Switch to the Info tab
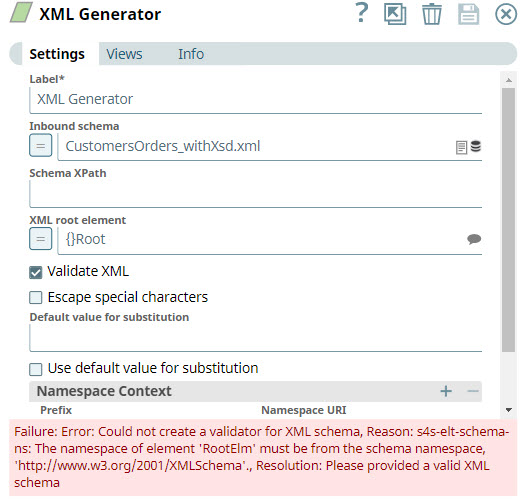520x502 pixels. click(x=191, y=54)
